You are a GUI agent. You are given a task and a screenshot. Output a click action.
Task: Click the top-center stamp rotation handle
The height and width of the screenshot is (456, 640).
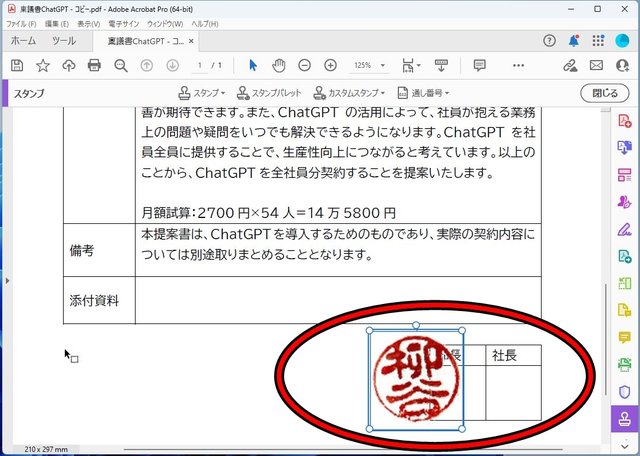pyautogui.click(x=416, y=325)
